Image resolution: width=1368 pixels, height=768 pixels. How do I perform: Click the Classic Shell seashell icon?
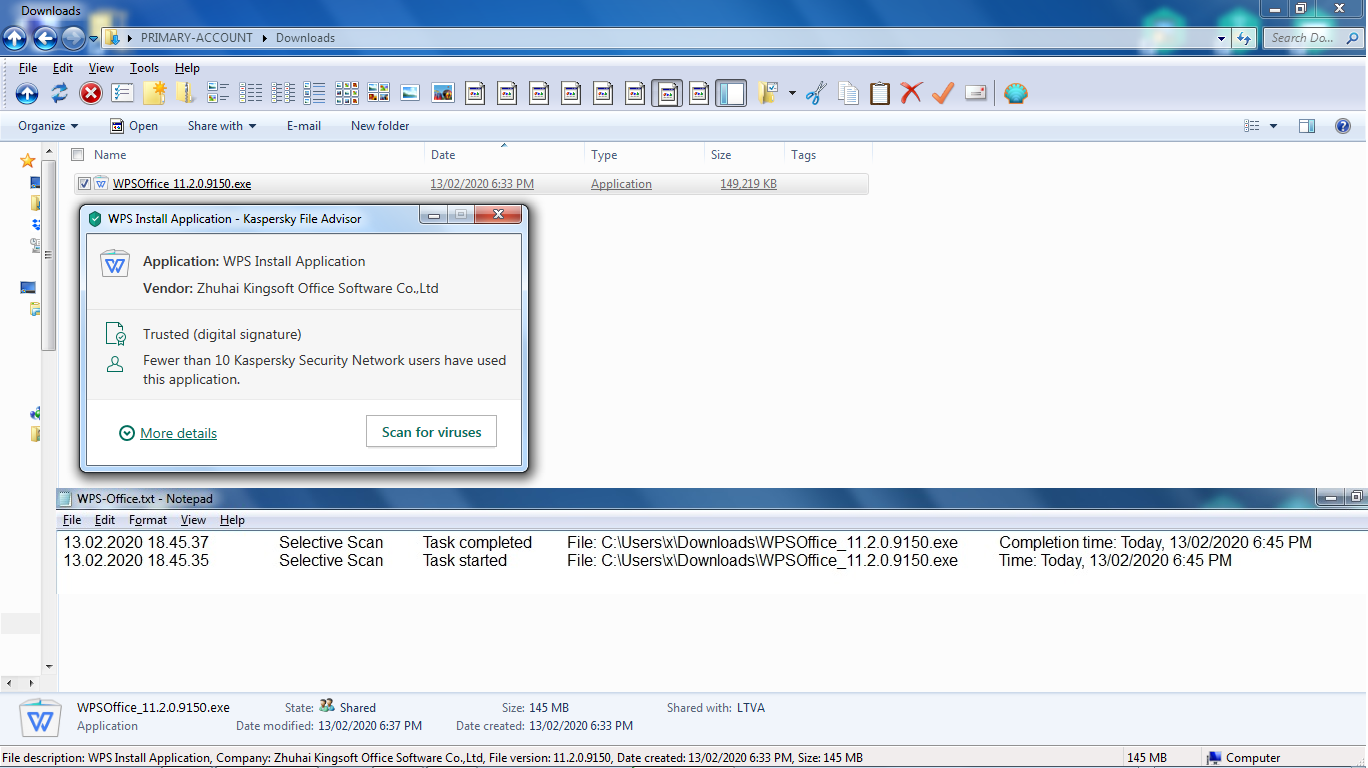1016,94
